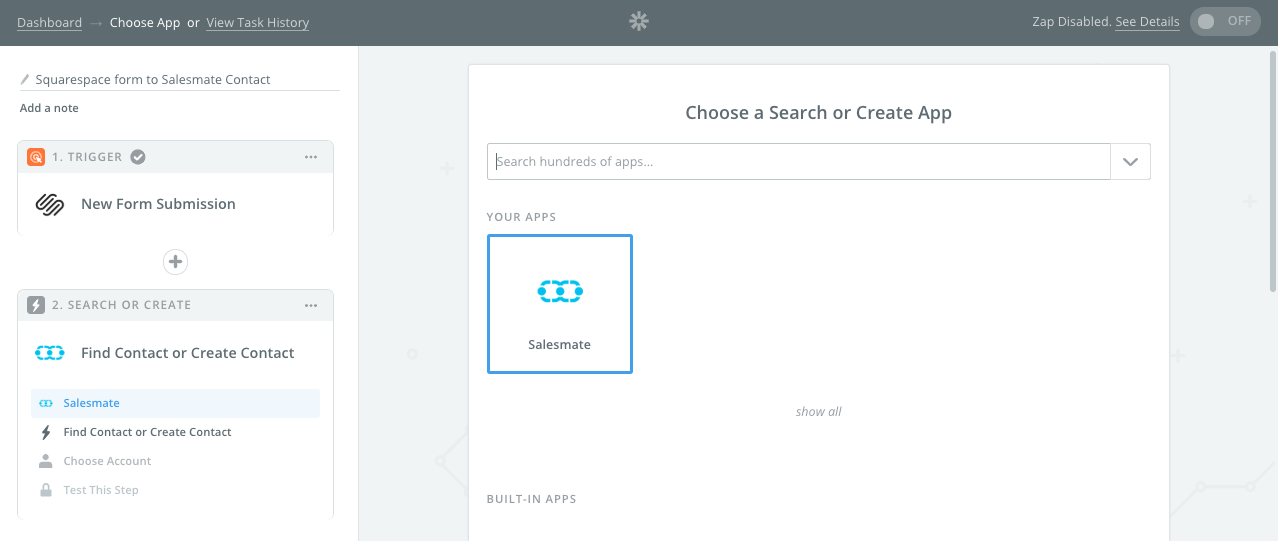The width and height of the screenshot is (1278, 541).
Task: Click Add a note
Action: point(49,108)
